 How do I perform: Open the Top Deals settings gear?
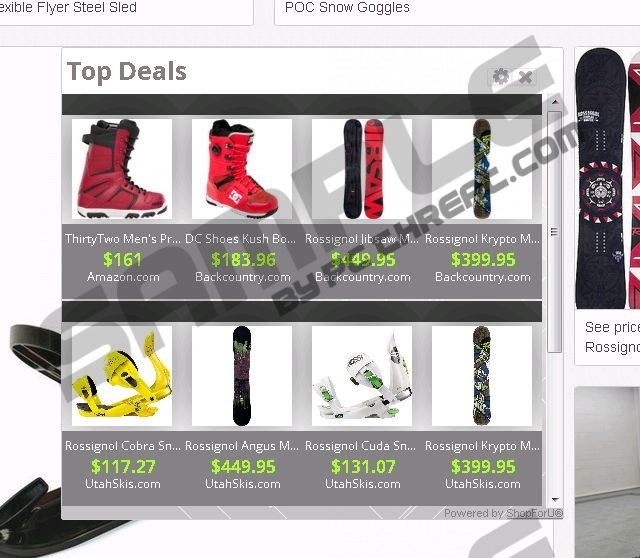coord(501,76)
